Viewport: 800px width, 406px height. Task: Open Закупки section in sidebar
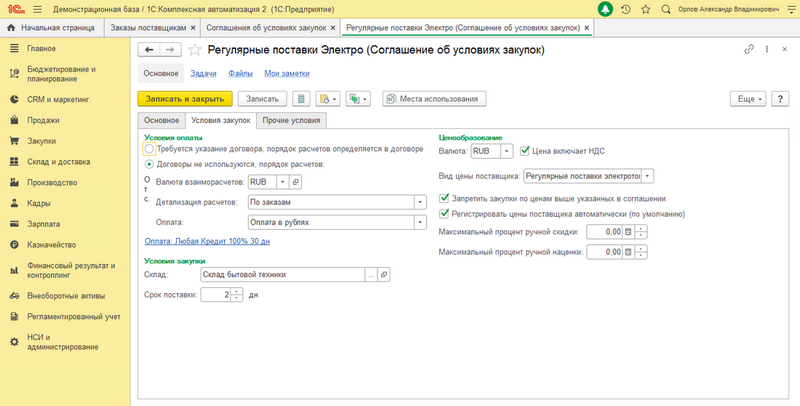(x=42, y=141)
